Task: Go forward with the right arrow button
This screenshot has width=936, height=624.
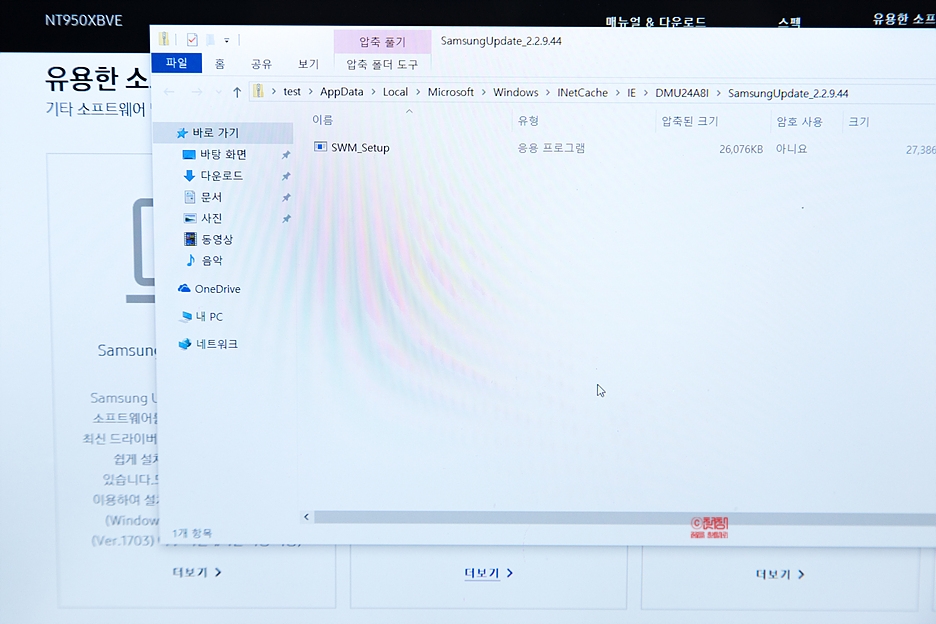Action: [x=196, y=92]
